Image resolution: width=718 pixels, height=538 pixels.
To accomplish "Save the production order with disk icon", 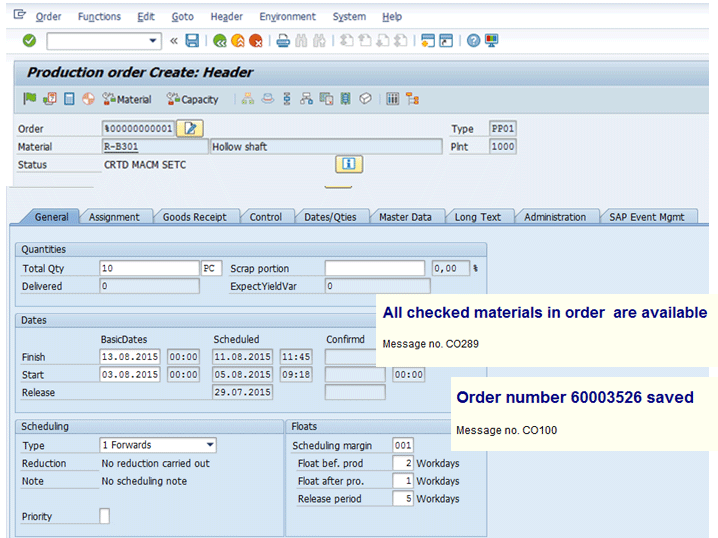I will click(192, 41).
